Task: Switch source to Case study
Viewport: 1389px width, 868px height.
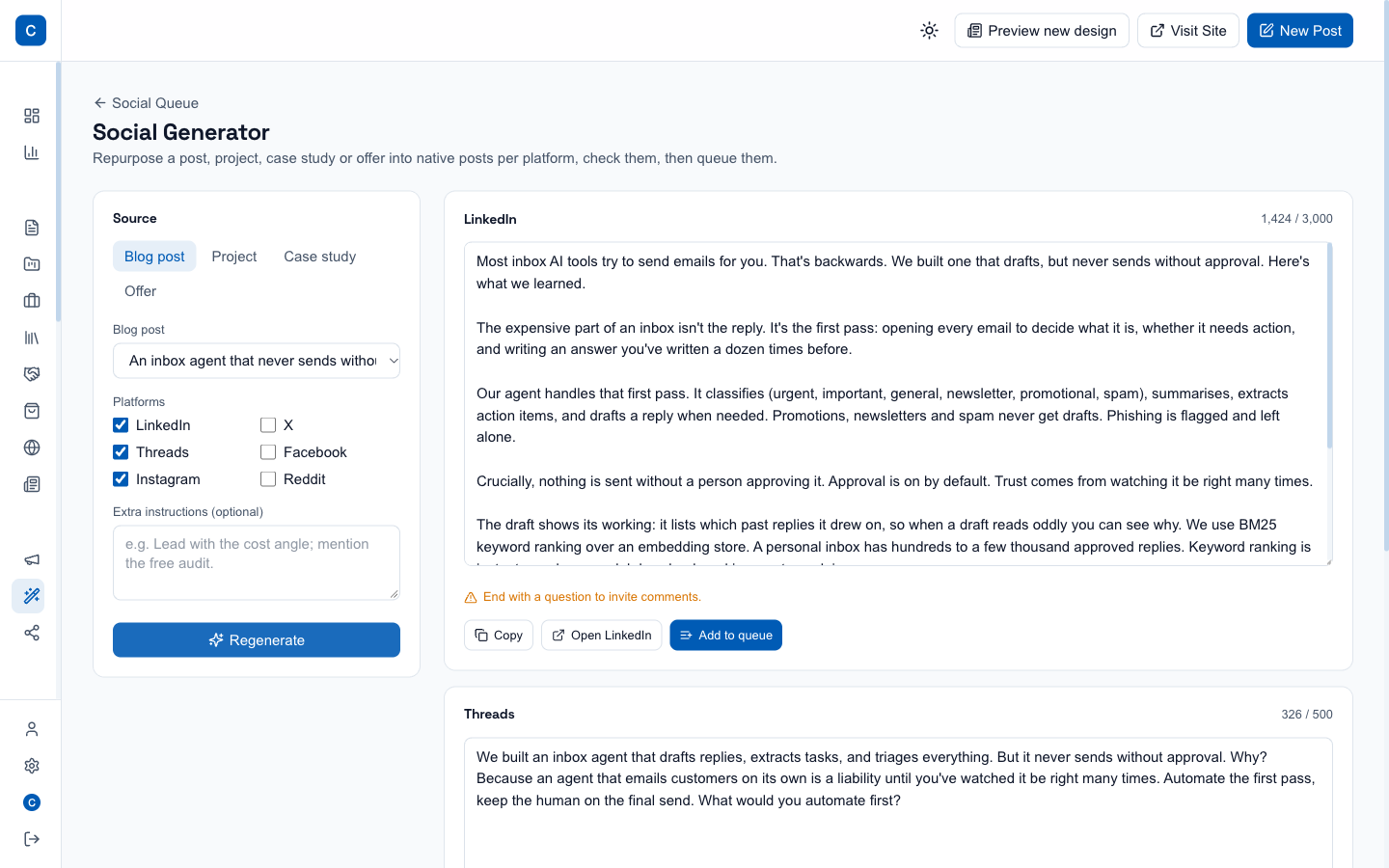Action: pos(320,257)
